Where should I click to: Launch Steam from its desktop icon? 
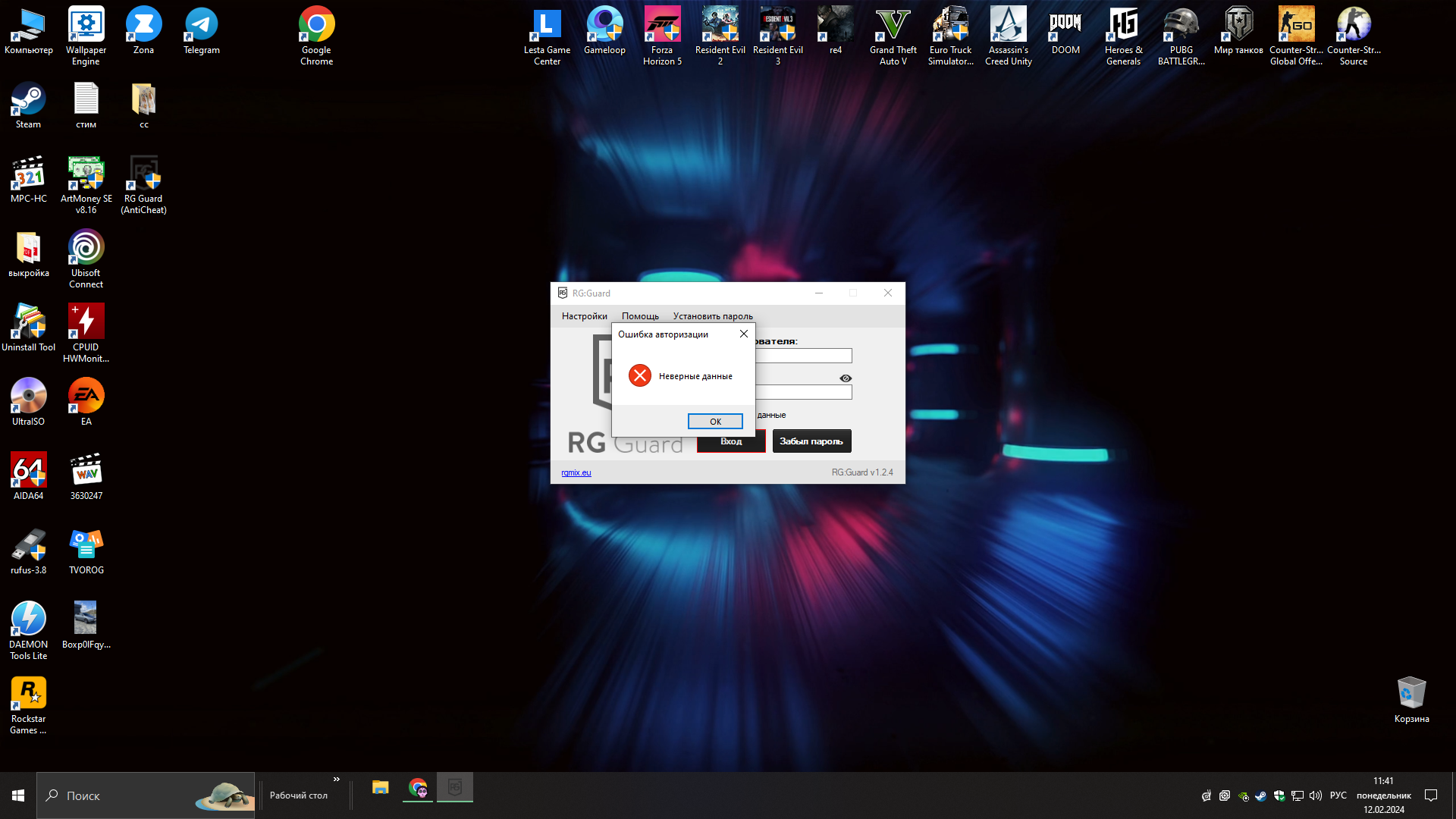28,99
